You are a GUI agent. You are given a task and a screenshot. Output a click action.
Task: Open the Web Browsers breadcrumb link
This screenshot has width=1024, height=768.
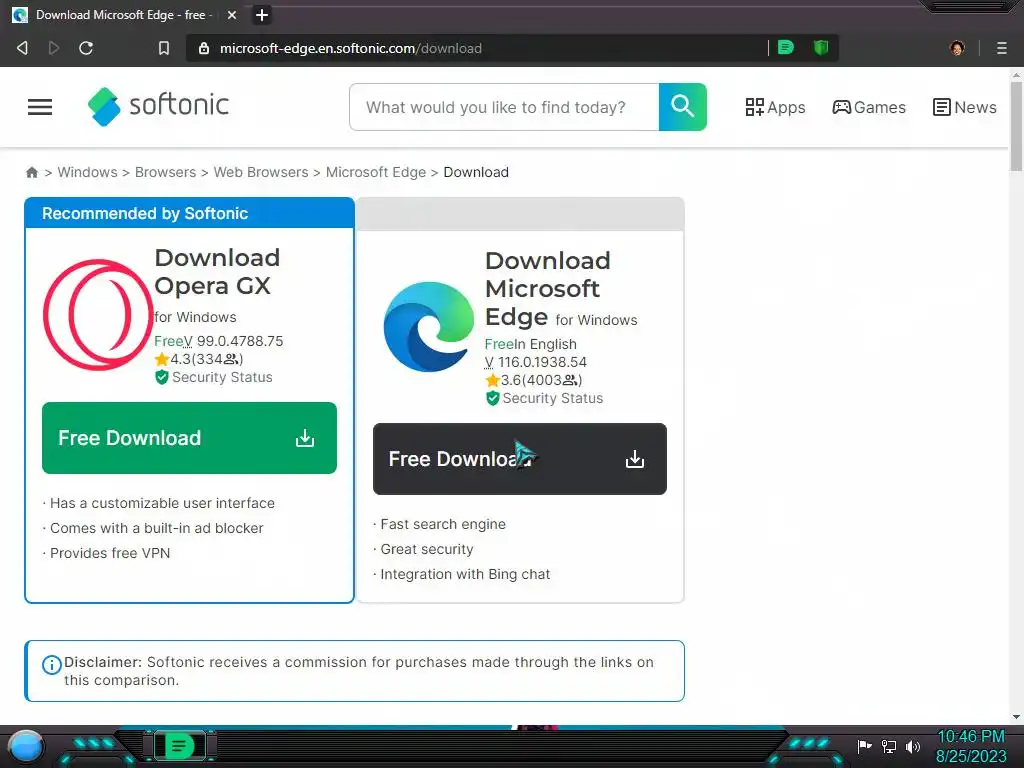[261, 172]
